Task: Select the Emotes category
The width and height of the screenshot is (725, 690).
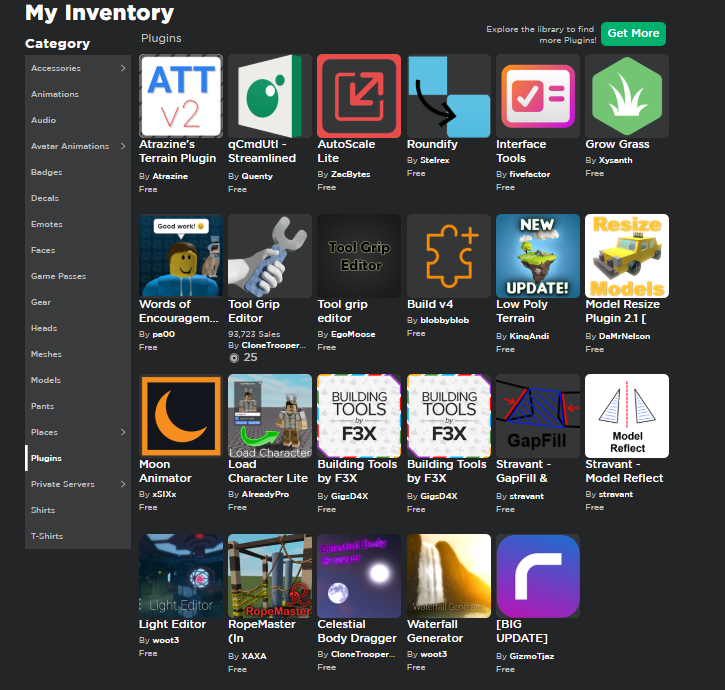Action: click(x=78, y=224)
